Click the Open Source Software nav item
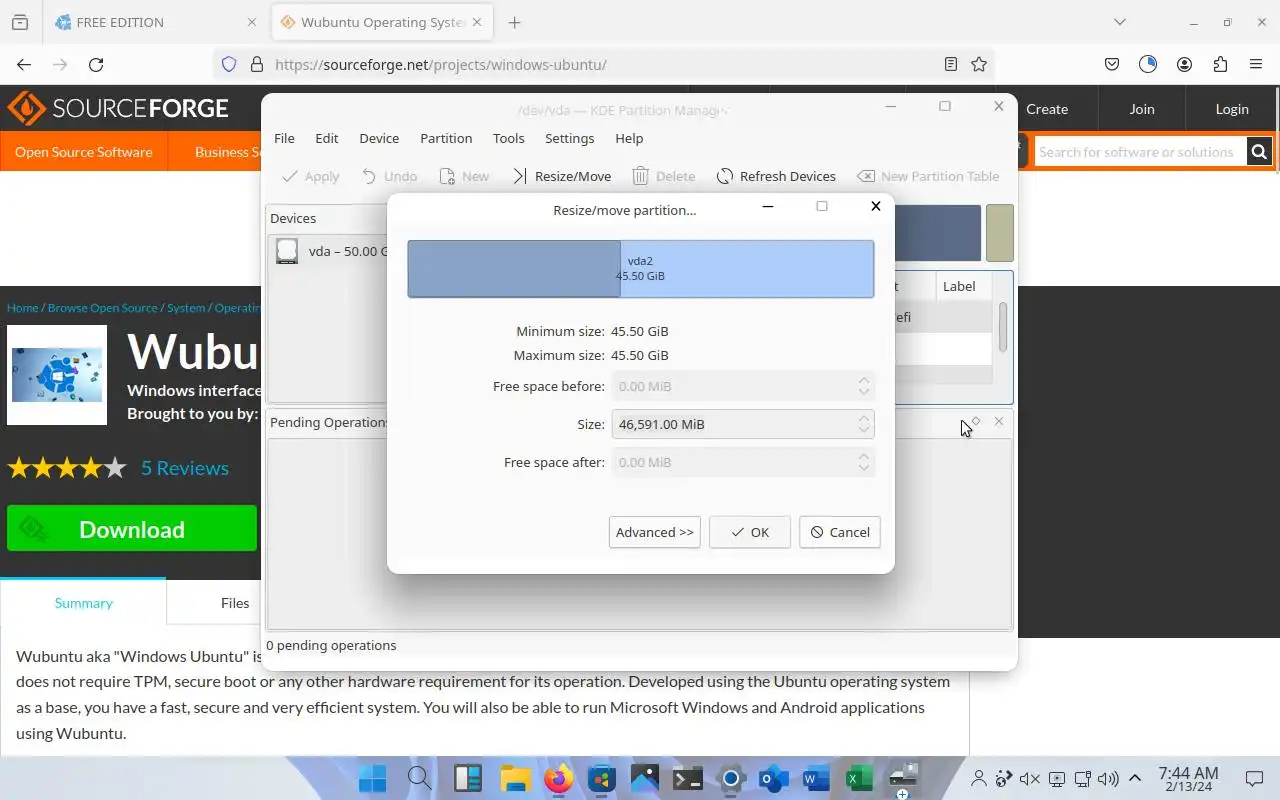Viewport: 1280px width, 800px height. click(84, 152)
